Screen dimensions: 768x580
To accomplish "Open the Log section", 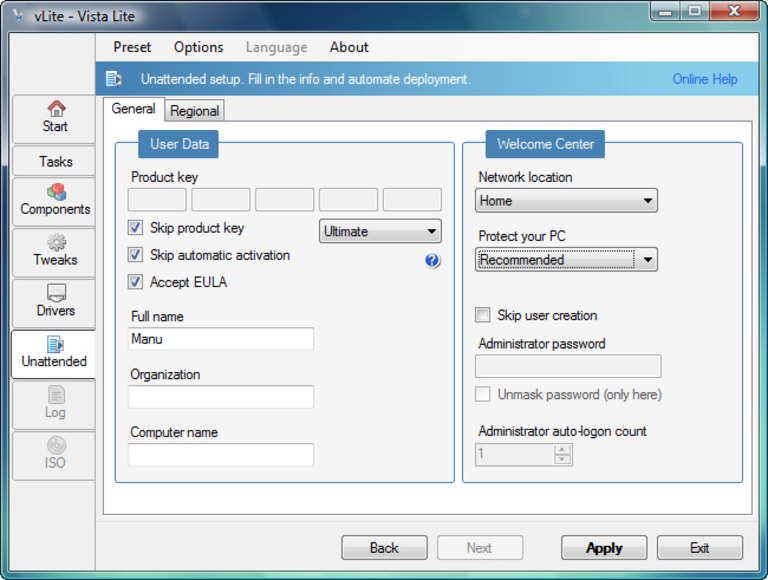I will pos(54,404).
